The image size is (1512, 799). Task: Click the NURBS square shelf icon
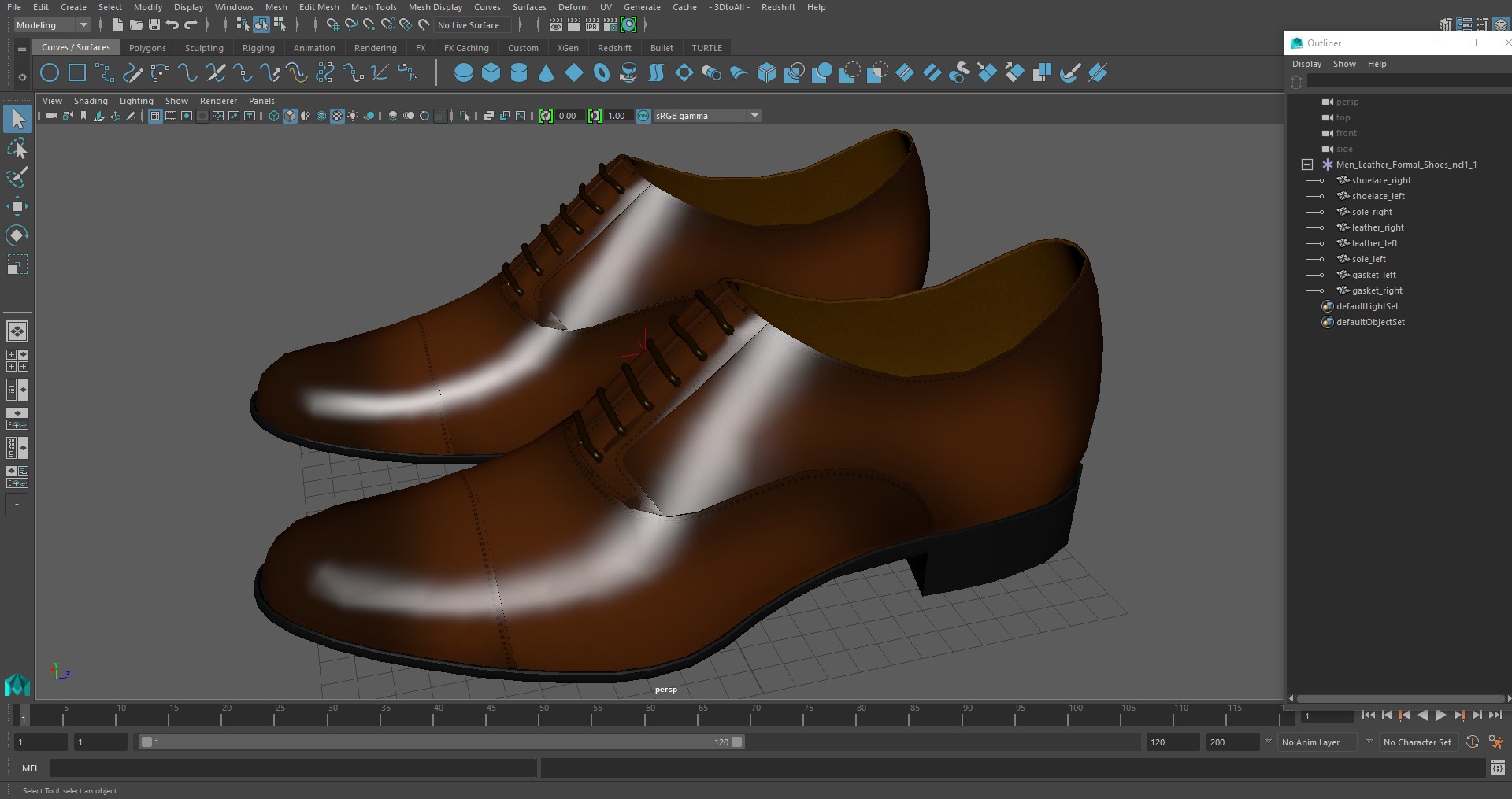pos(77,73)
